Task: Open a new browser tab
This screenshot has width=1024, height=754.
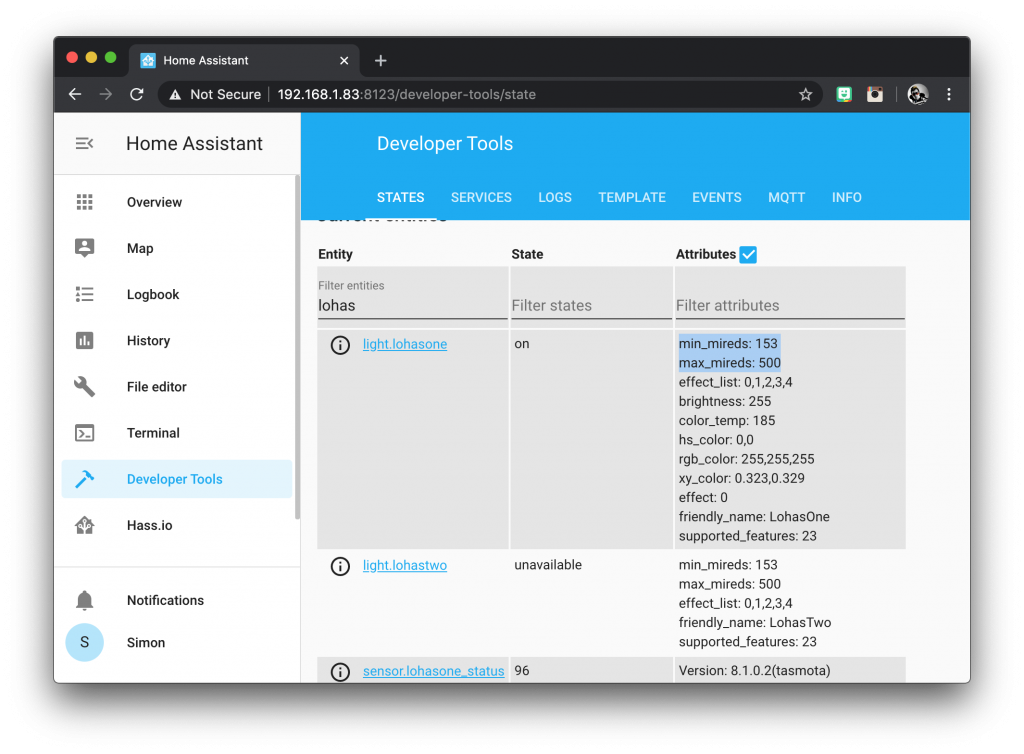Action: coord(381,61)
